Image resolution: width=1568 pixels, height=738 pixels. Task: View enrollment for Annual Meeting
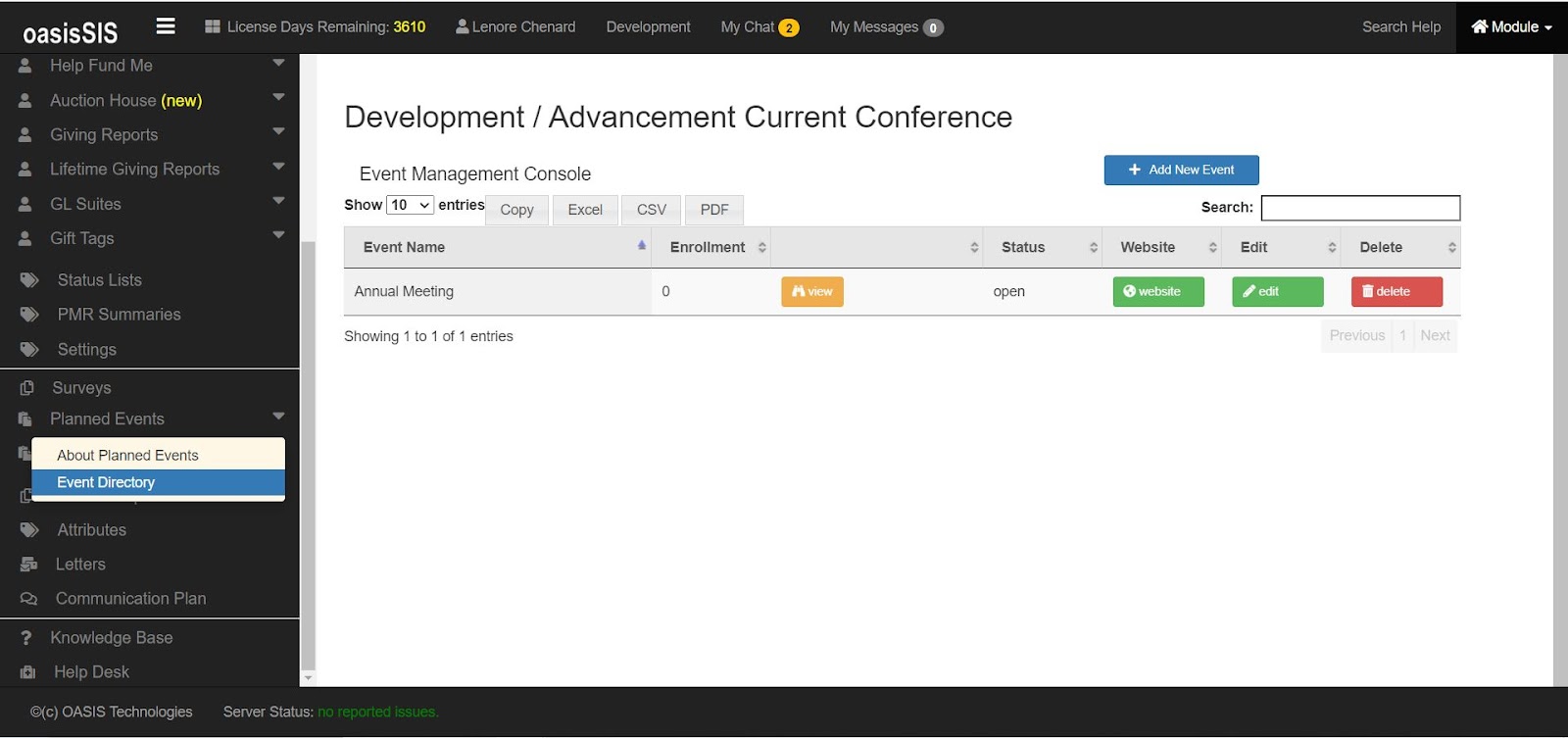pos(812,292)
